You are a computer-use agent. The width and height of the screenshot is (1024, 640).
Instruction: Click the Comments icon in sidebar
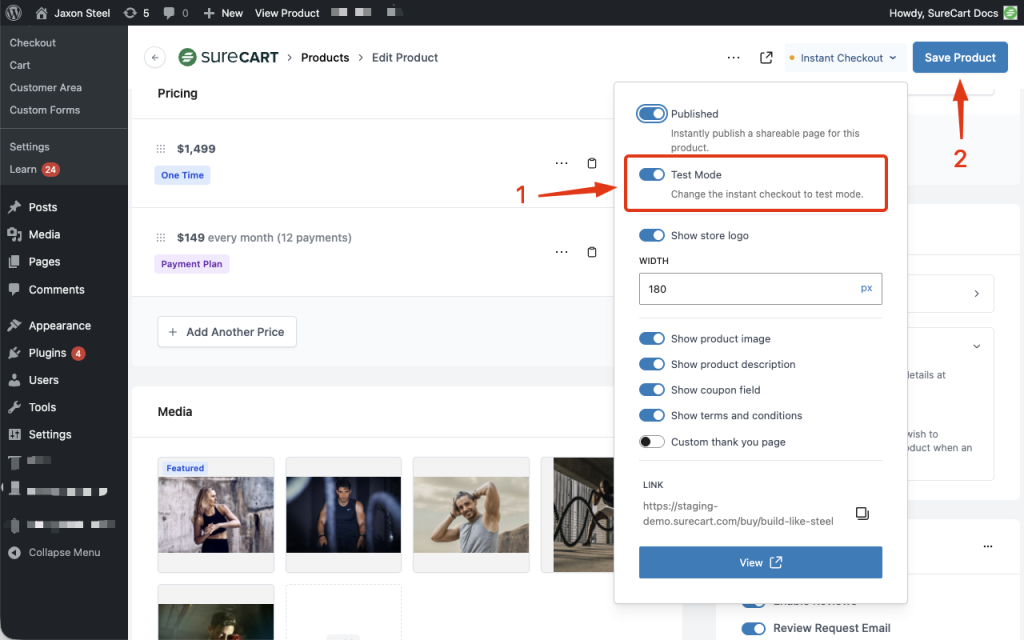[x=14, y=289]
